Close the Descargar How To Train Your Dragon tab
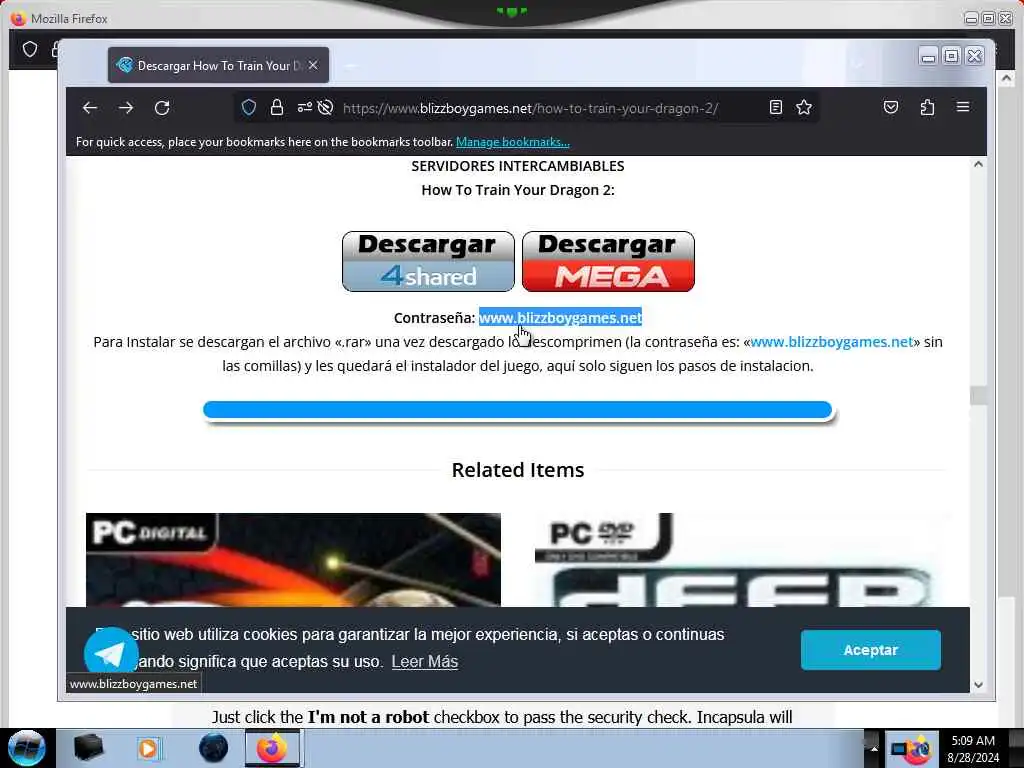The image size is (1024, 768). (x=313, y=65)
